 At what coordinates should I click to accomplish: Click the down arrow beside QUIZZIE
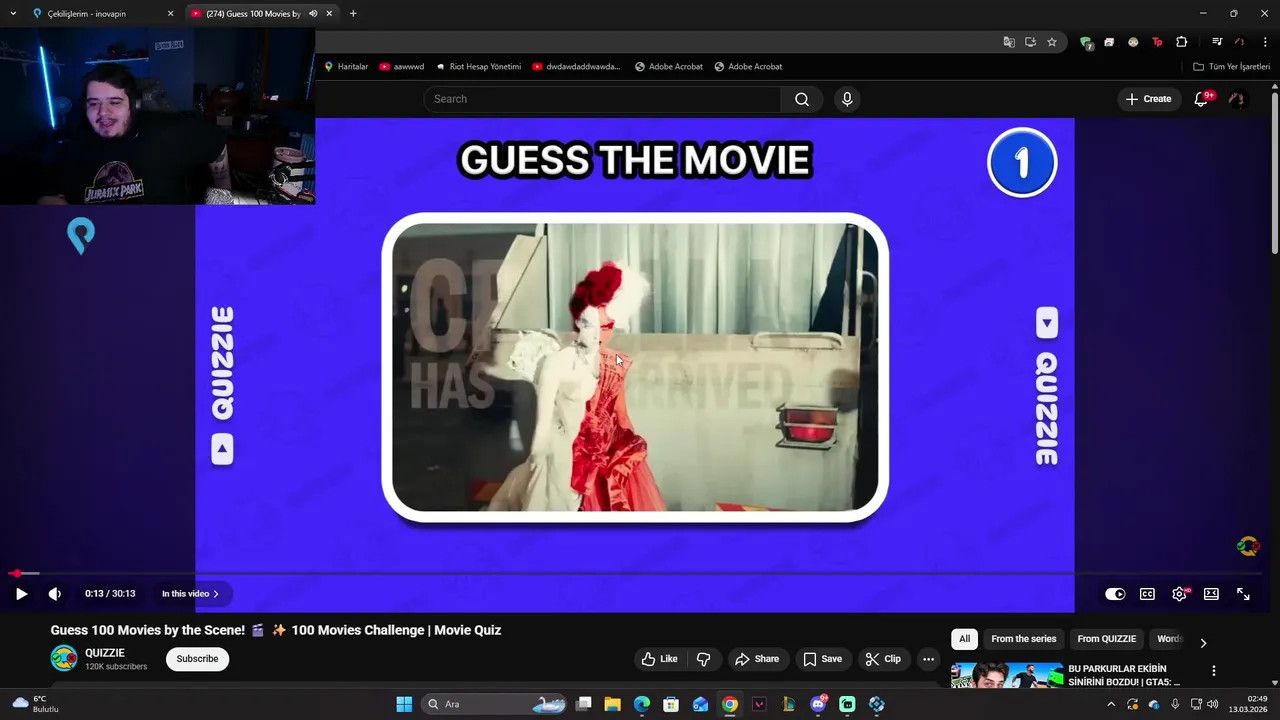click(x=1046, y=322)
